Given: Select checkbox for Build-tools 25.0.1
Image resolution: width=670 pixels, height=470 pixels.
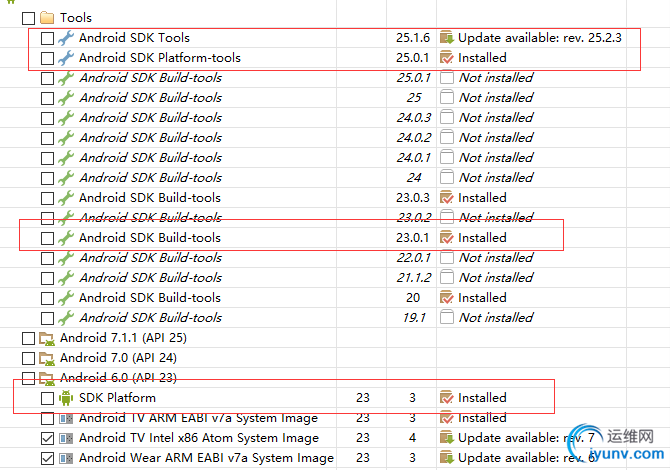Looking at the screenshot, I should tap(47, 78).
